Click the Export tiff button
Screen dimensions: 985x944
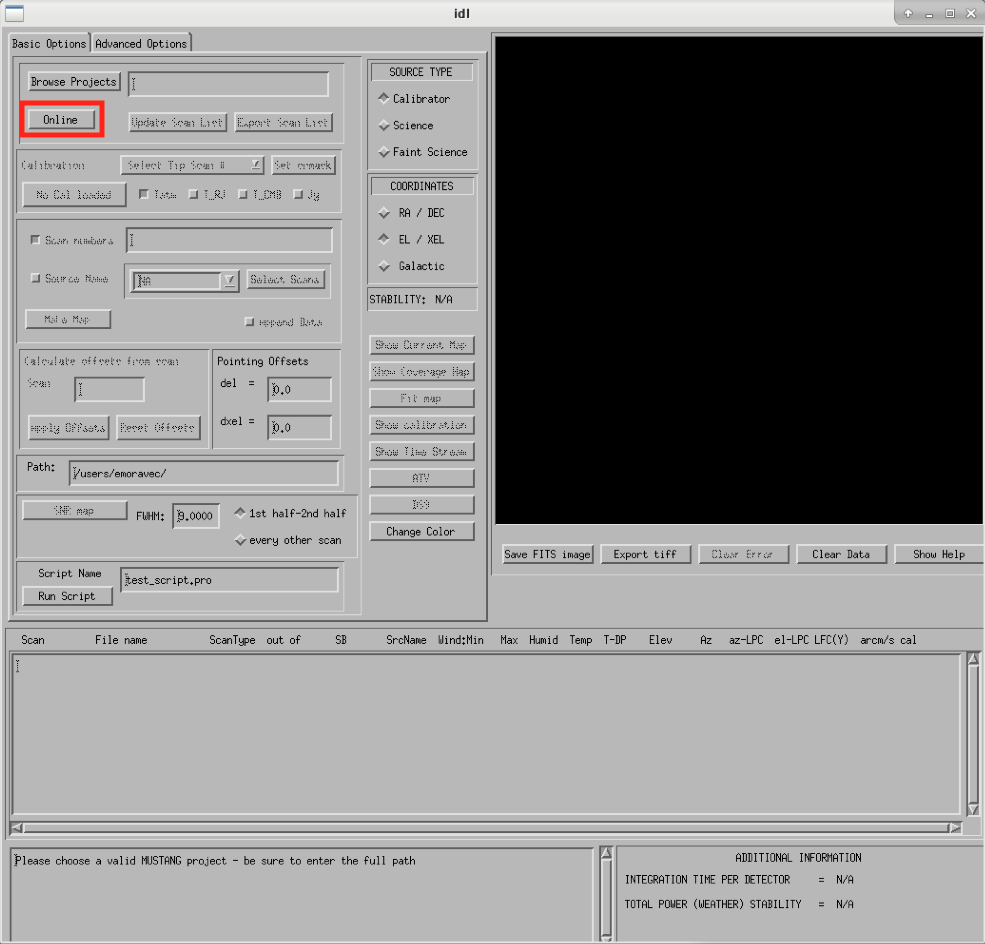pyautogui.click(x=645, y=555)
